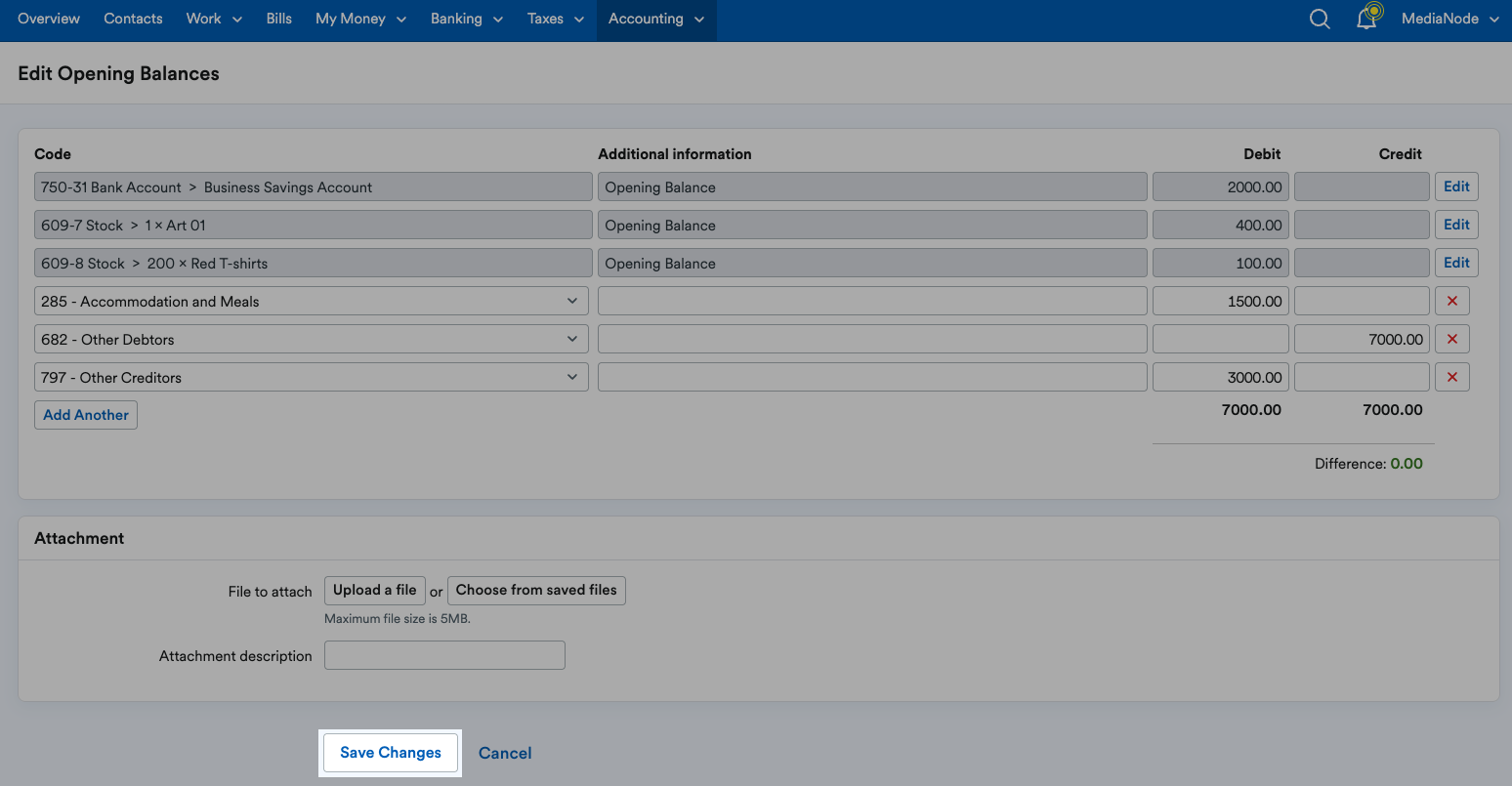Open the Other Creditors code dropdown
Screen dimensions: 1512x786
click(312, 377)
